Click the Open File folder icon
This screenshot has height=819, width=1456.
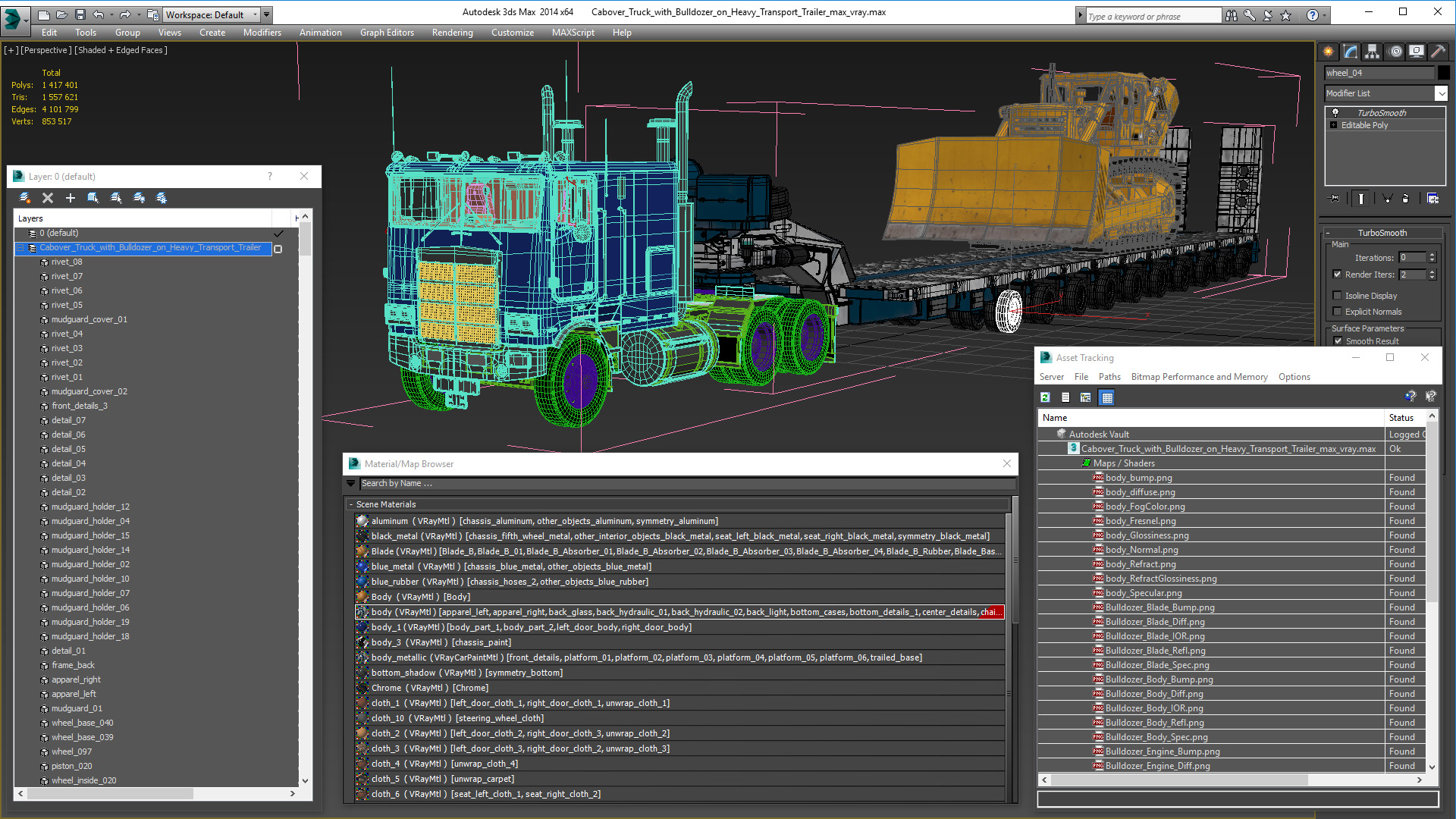click(61, 14)
